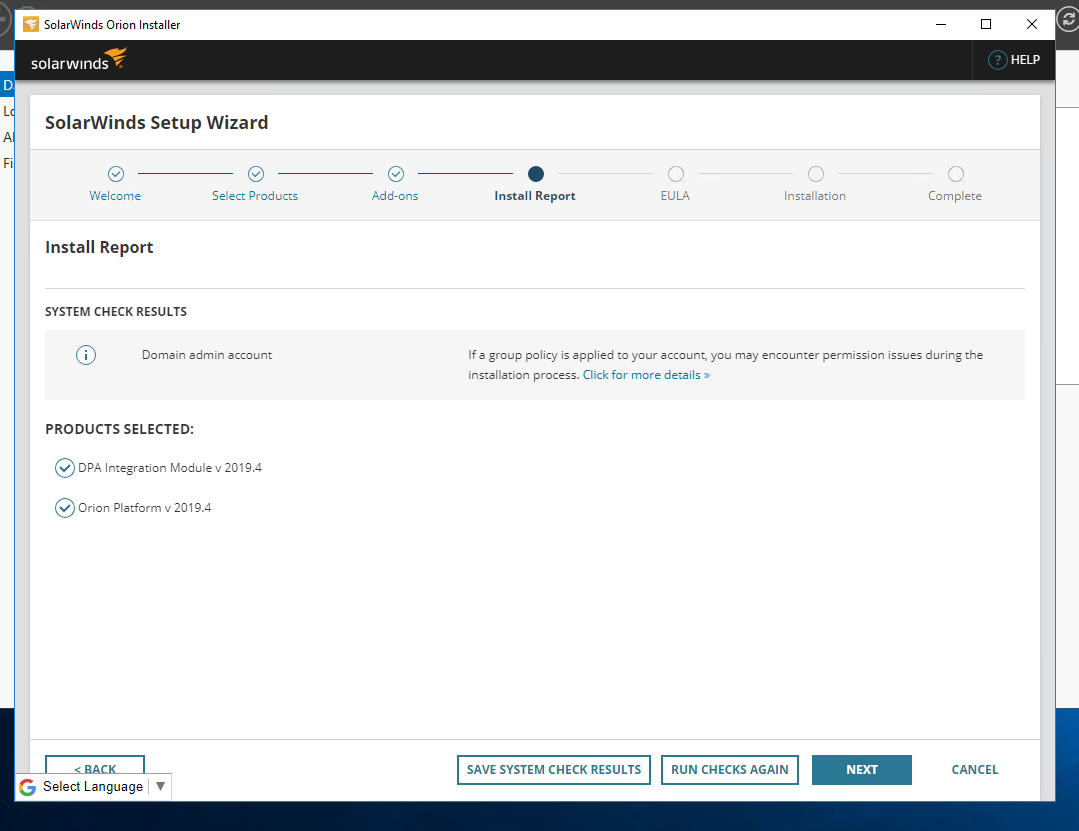Click the installer title bar app icon
Viewport: 1079px width, 831px height.
pyautogui.click(x=31, y=25)
